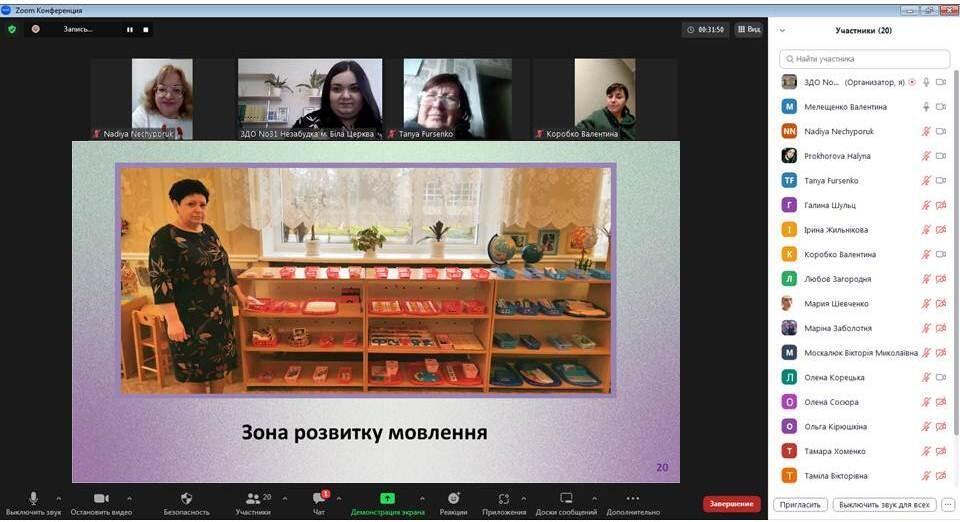960x522 pixels.
Task: Toggle camera icon for Галина Шульц
Action: 941,205
